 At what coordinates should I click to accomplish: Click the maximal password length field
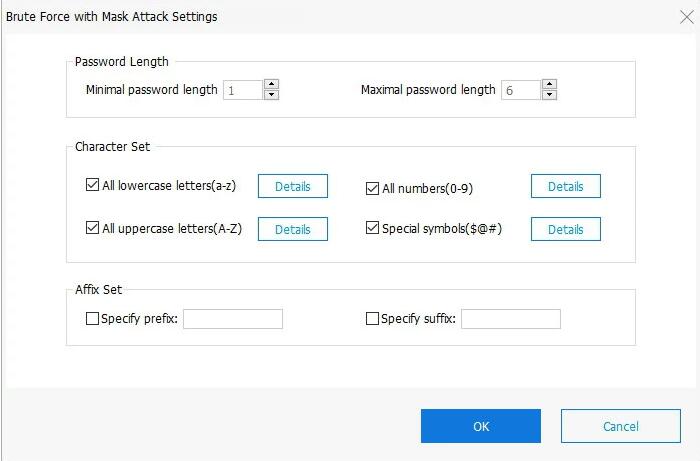point(521,90)
